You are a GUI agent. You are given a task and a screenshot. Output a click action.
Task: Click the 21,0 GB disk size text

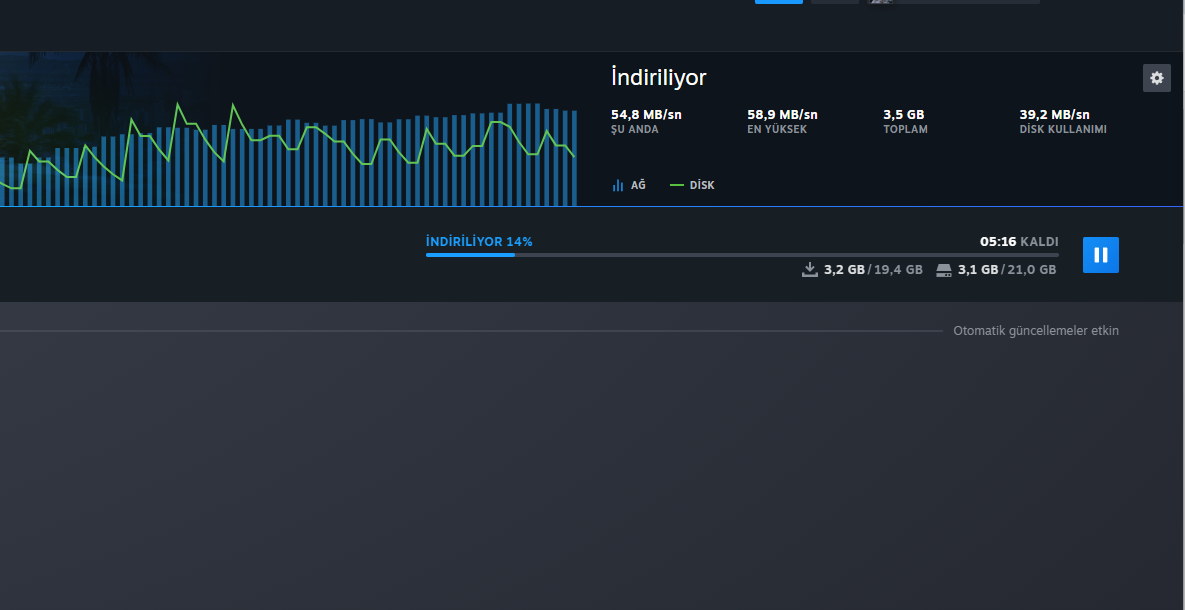[x=1032, y=270]
